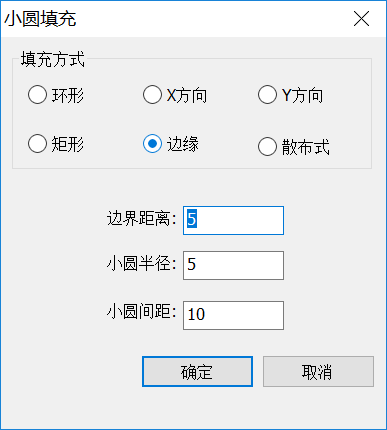Click the 边界距离 text label
This screenshot has width=387, height=430.
(x=141, y=219)
